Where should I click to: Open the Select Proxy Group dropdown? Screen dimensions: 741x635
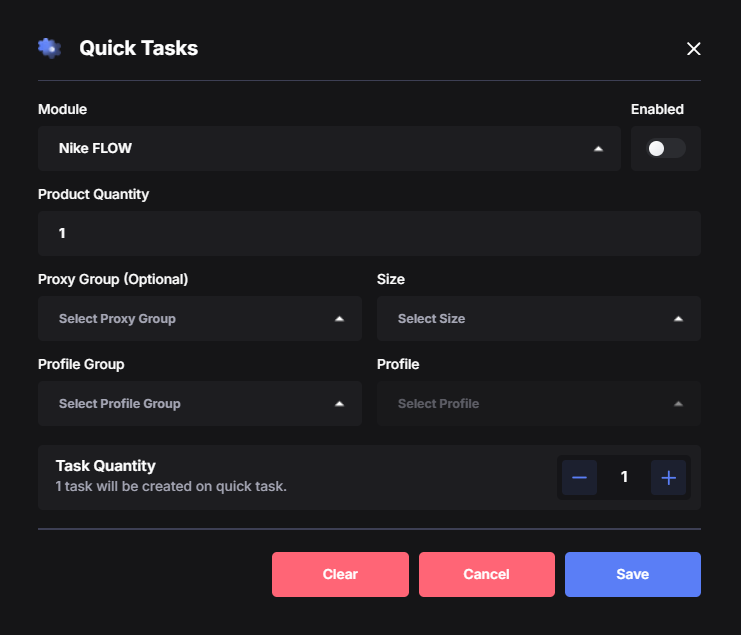tap(199, 318)
